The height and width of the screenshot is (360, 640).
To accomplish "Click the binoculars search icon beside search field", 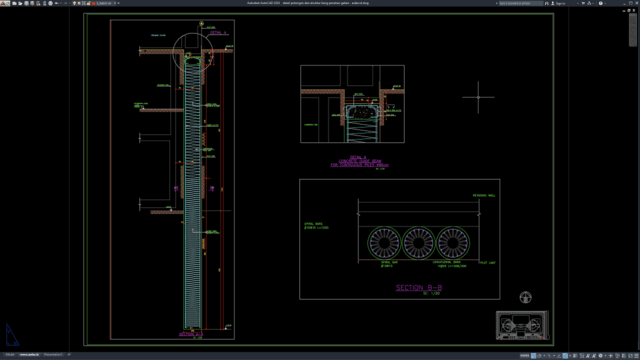I will [547, 3].
